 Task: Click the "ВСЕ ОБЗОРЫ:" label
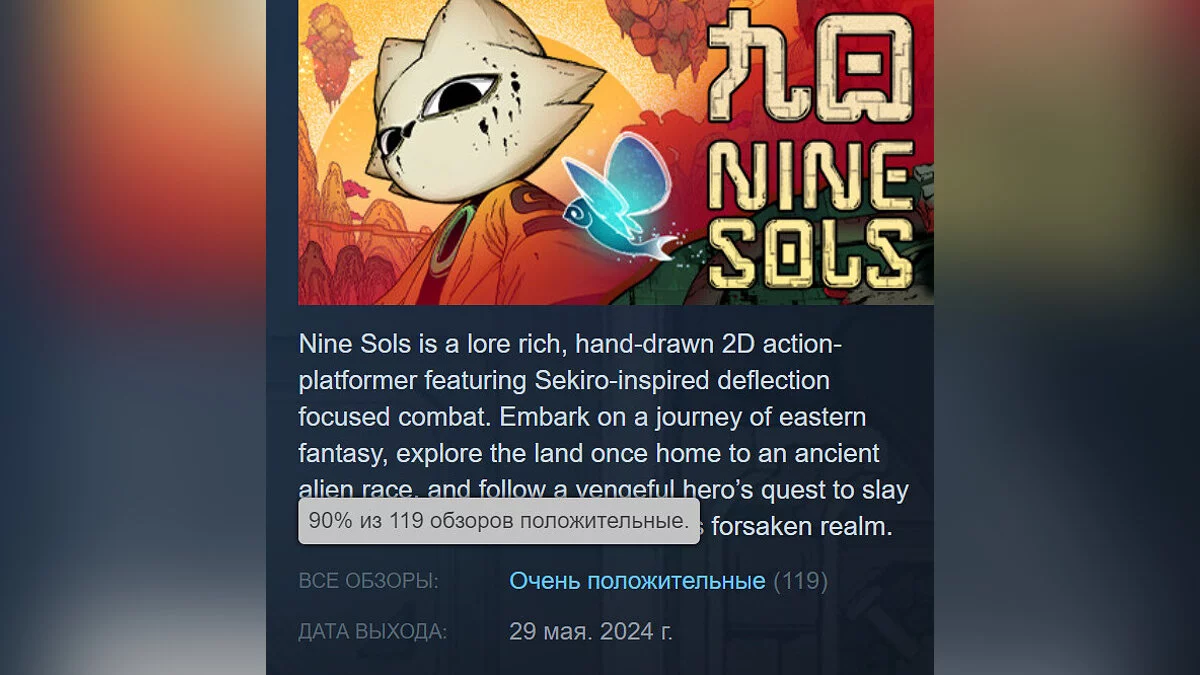click(368, 582)
